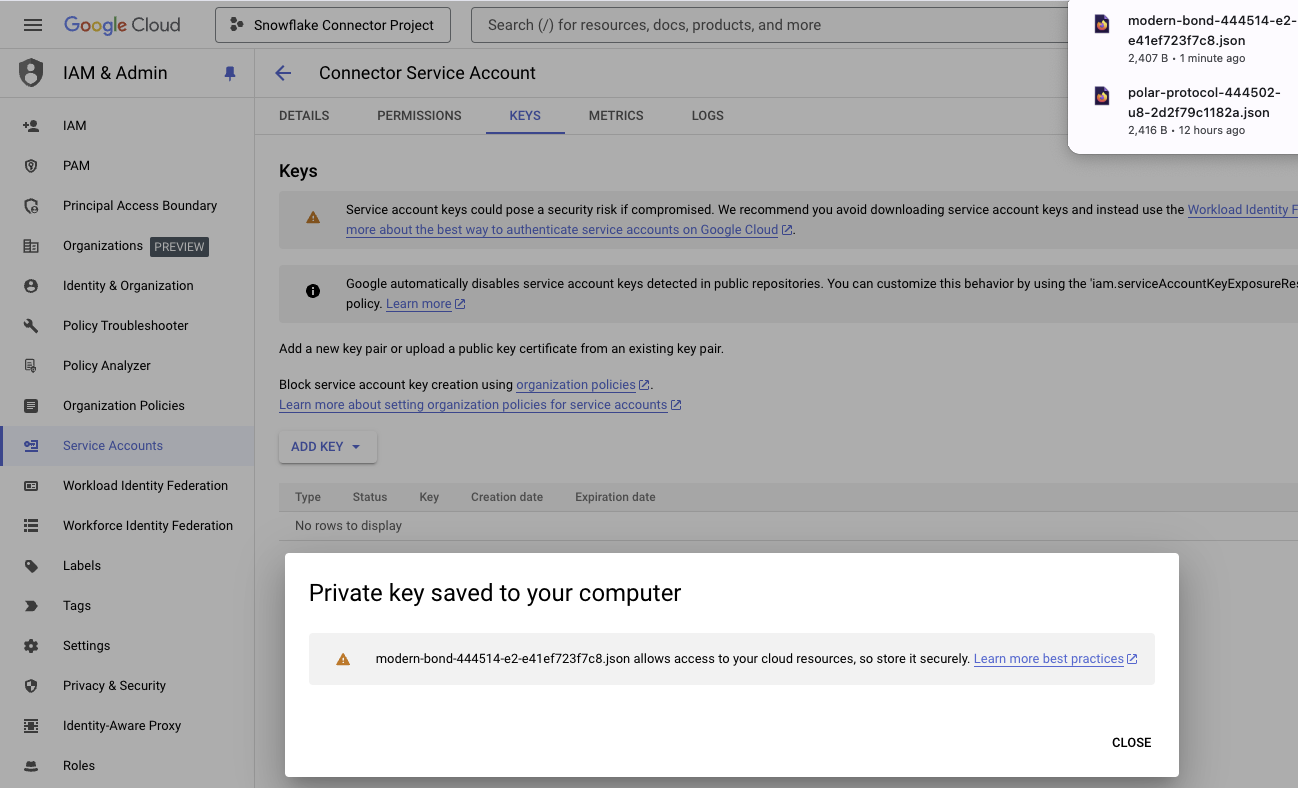Click the back arrow next to Connector Service Account

[x=283, y=73]
